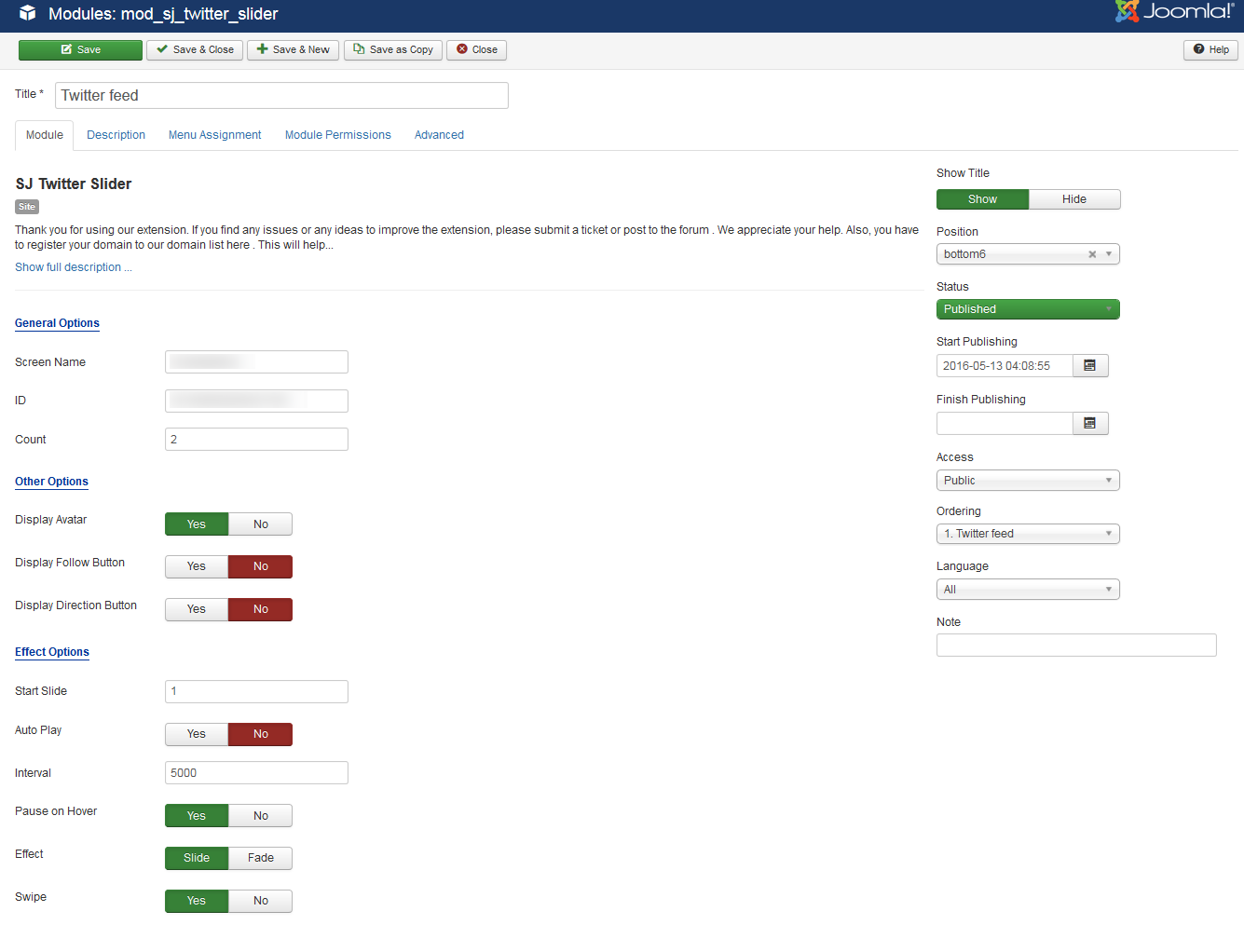
Task: Set Swipe to No
Action: (261, 901)
